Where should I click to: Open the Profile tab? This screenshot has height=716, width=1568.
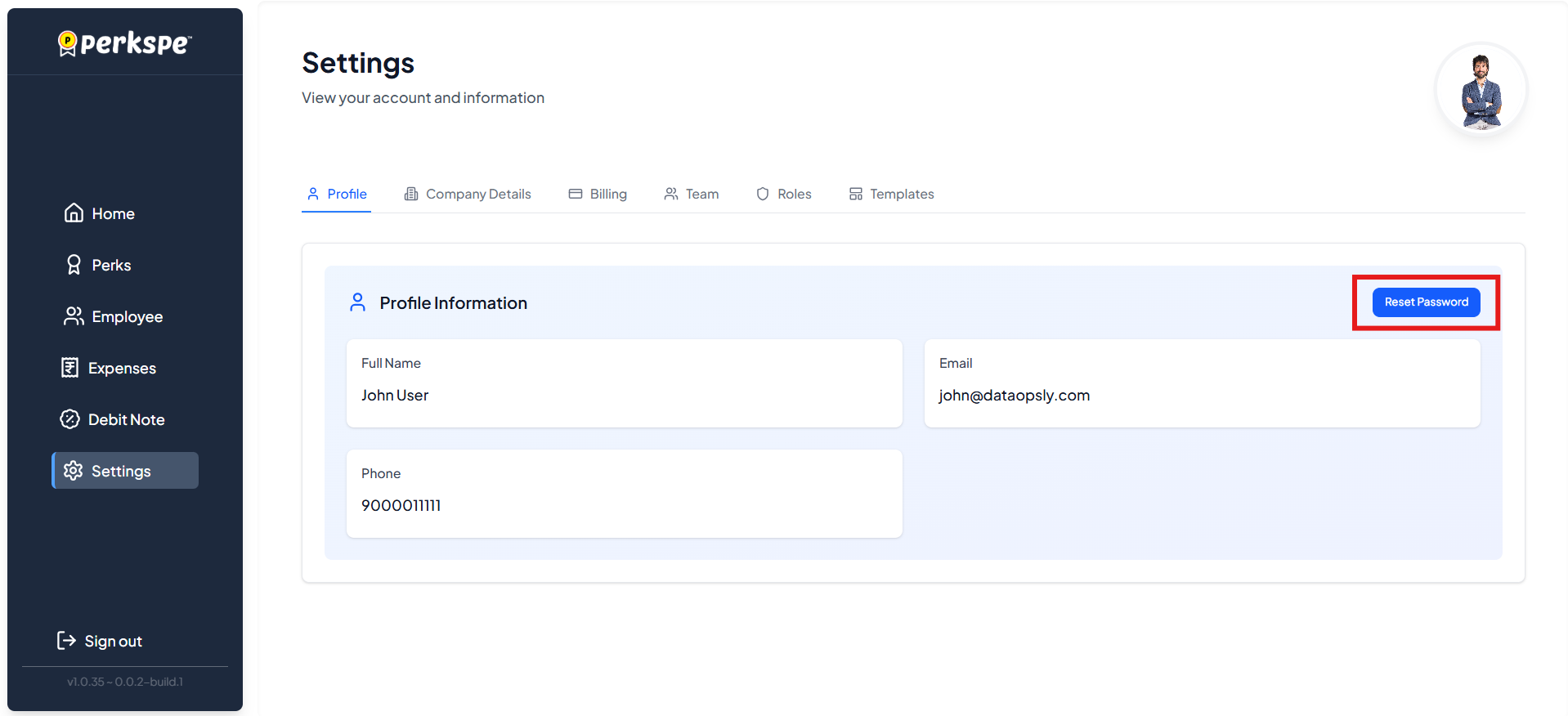click(x=337, y=194)
